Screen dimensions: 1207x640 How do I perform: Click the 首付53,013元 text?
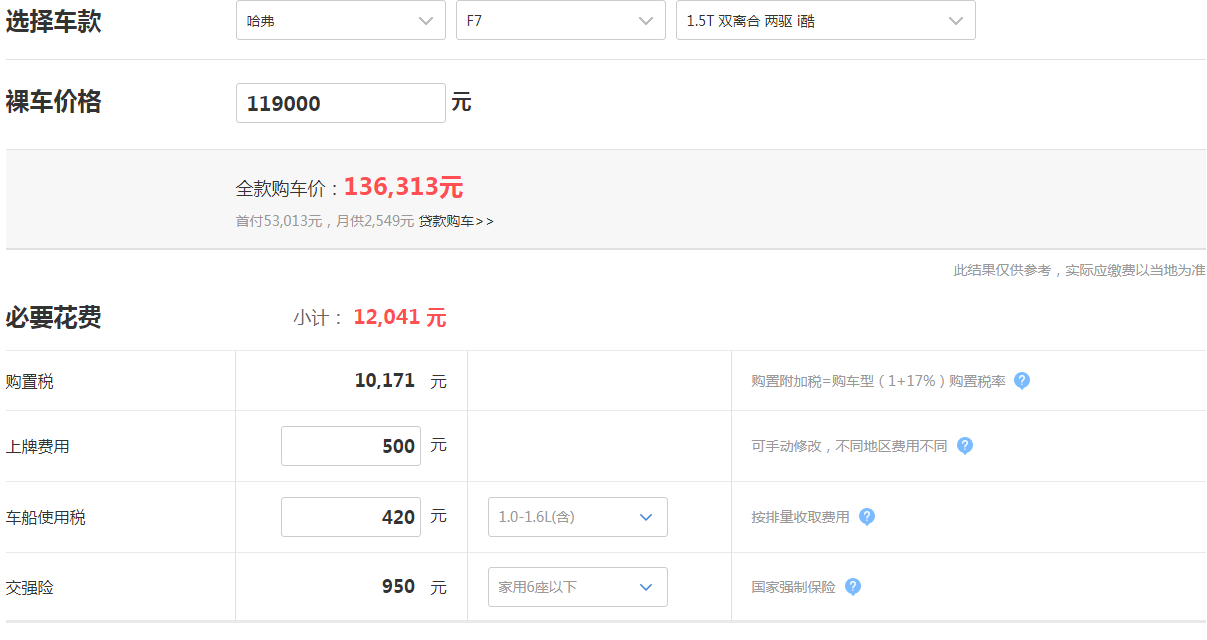pos(279,221)
